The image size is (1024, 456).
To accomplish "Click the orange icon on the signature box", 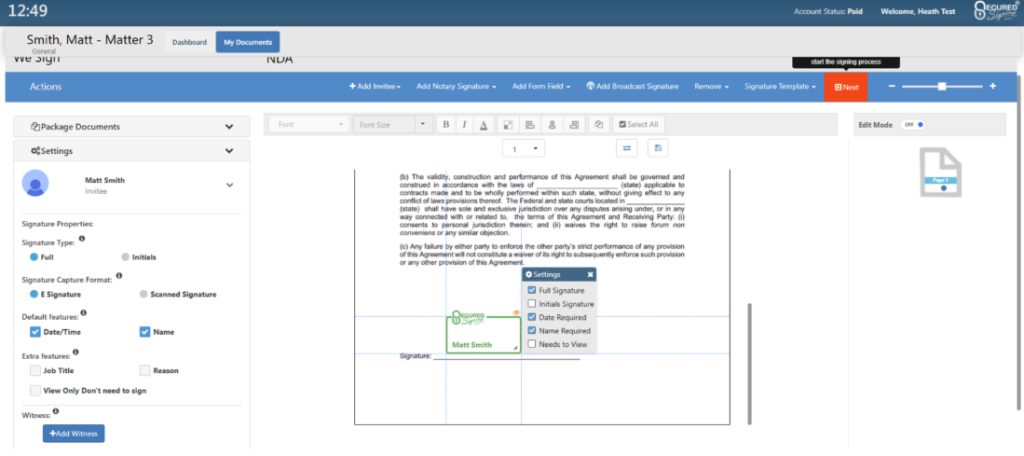I will (515, 314).
